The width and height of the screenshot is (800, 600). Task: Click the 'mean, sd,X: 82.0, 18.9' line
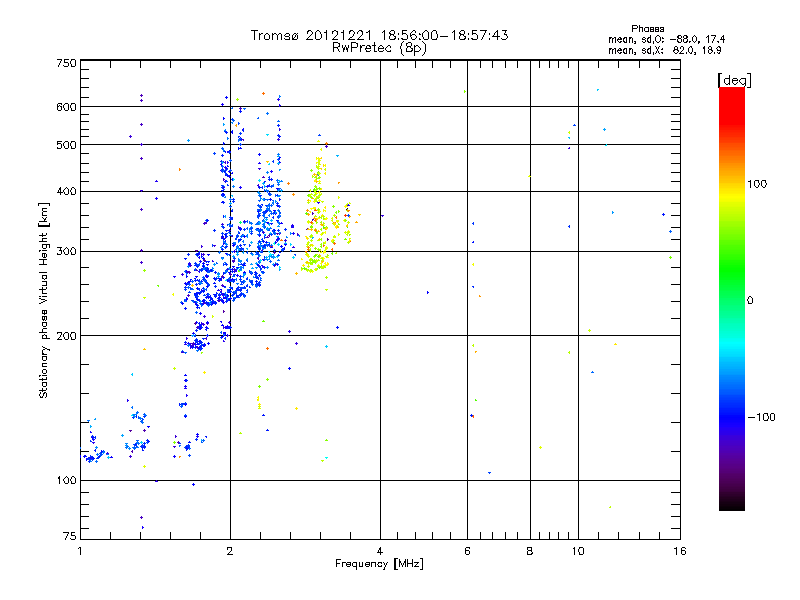(x=664, y=50)
